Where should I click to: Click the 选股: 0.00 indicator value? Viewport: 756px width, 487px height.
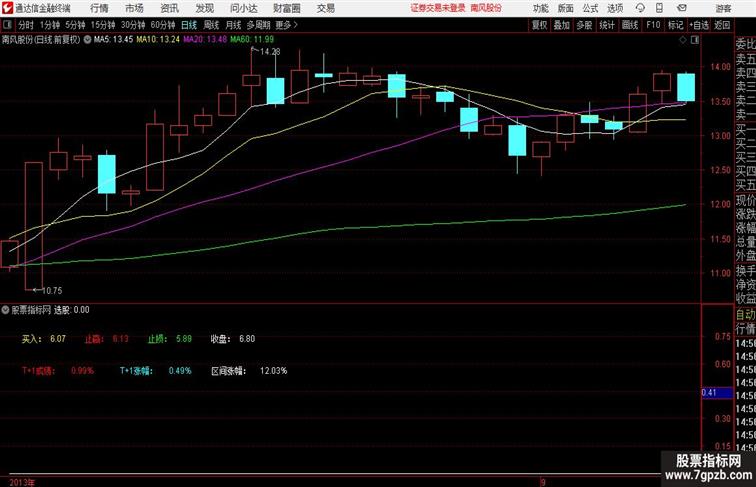(71, 310)
